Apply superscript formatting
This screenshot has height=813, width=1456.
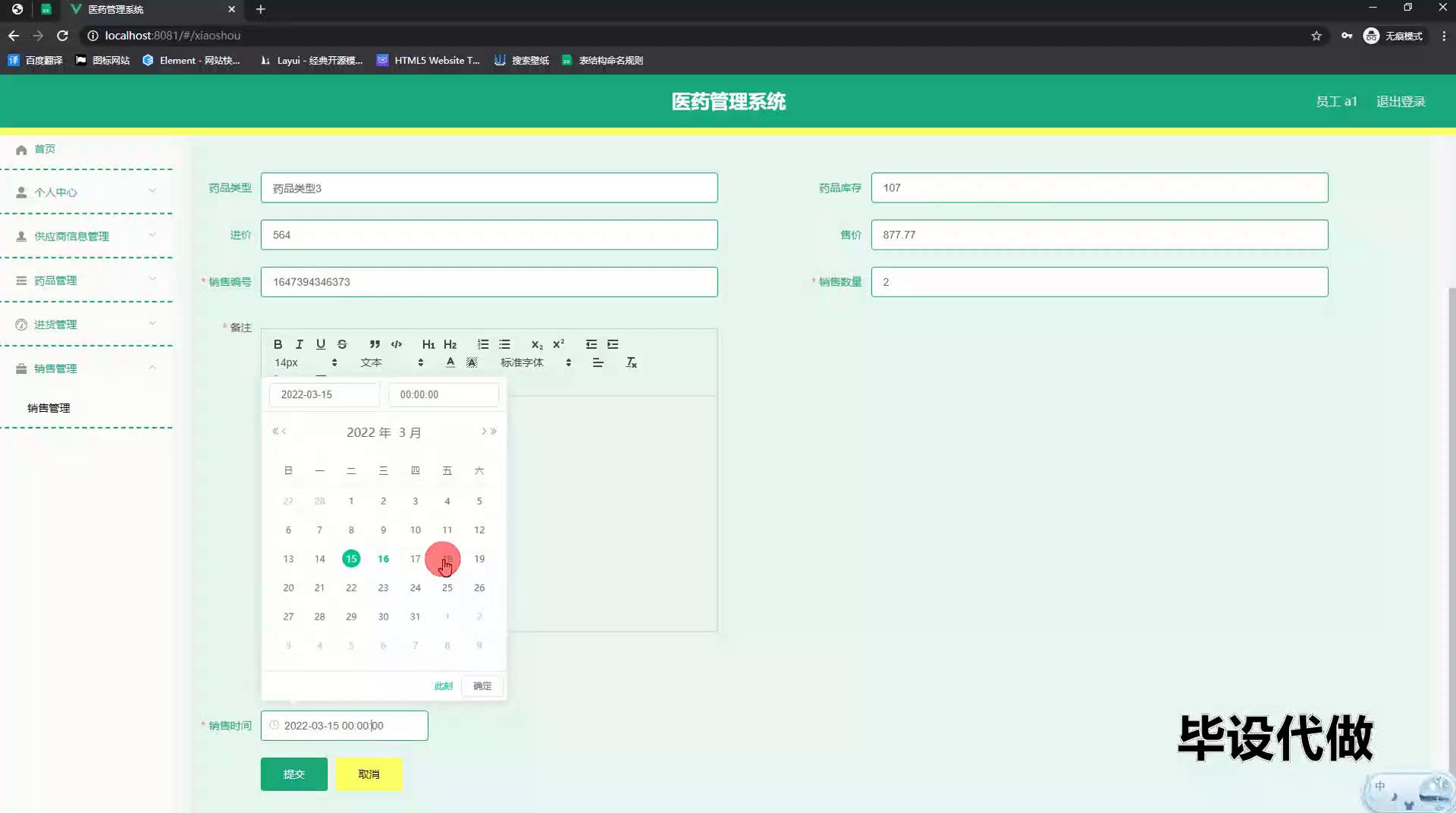click(559, 344)
